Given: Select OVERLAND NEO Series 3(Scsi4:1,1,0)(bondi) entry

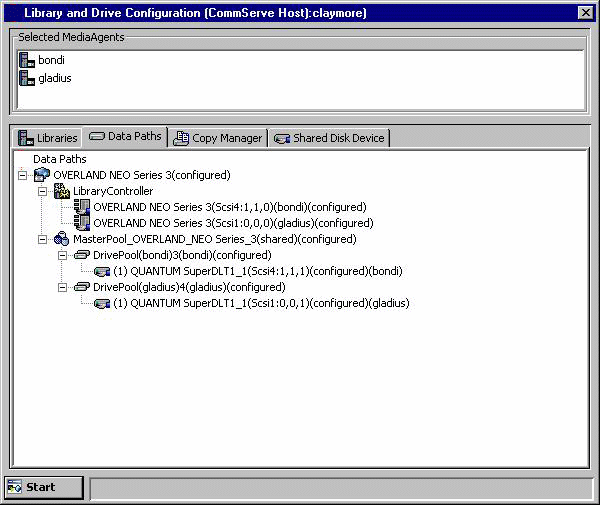Looking at the screenshot, I should point(229,207).
